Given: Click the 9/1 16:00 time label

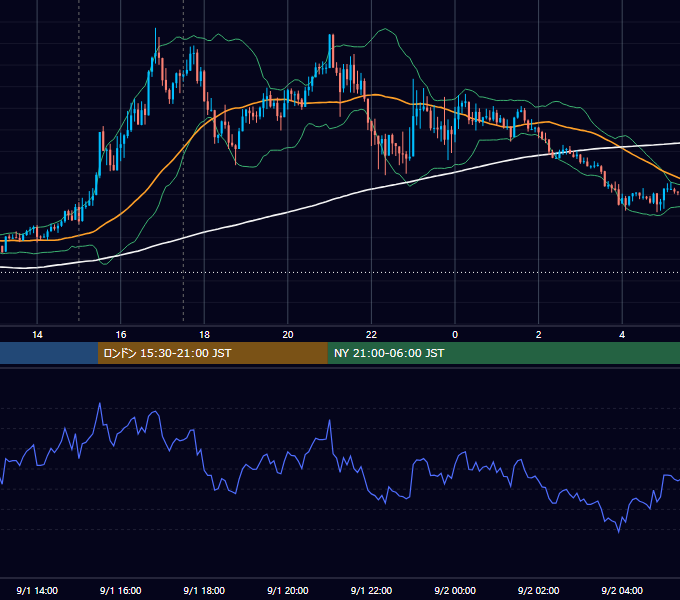Looking at the screenshot, I should pyautogui.click(x=121, y=590).
